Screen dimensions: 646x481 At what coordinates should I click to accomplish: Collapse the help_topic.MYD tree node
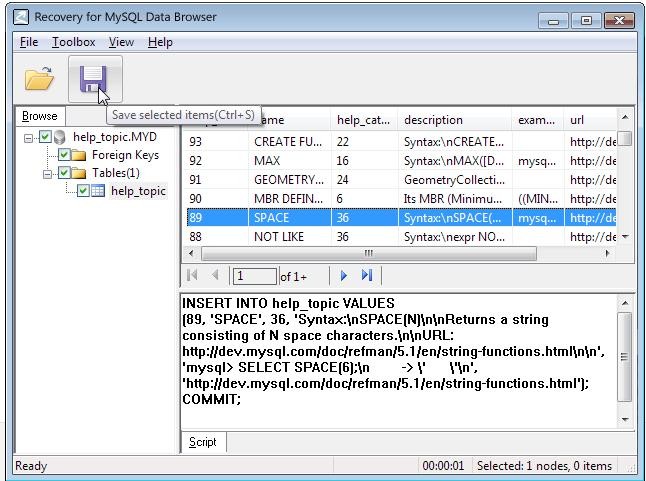28,138
